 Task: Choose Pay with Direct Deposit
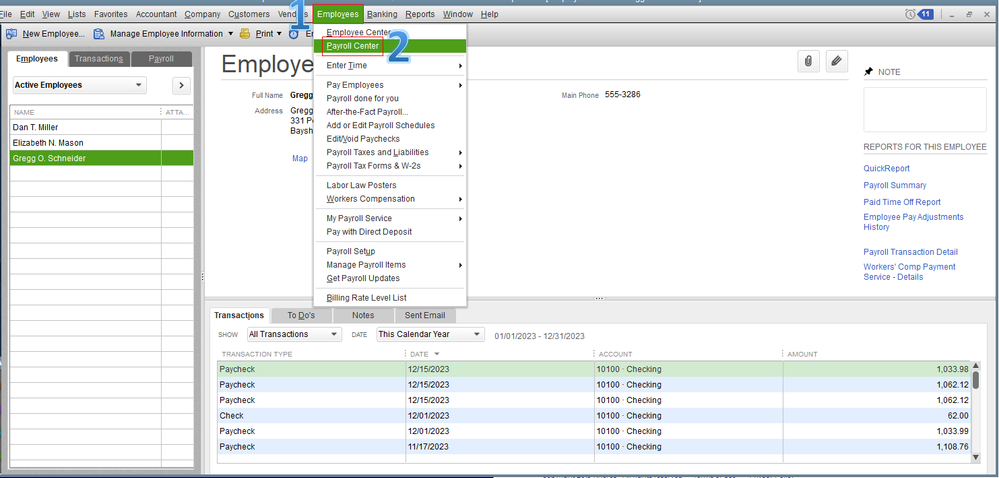coord(369,232)
